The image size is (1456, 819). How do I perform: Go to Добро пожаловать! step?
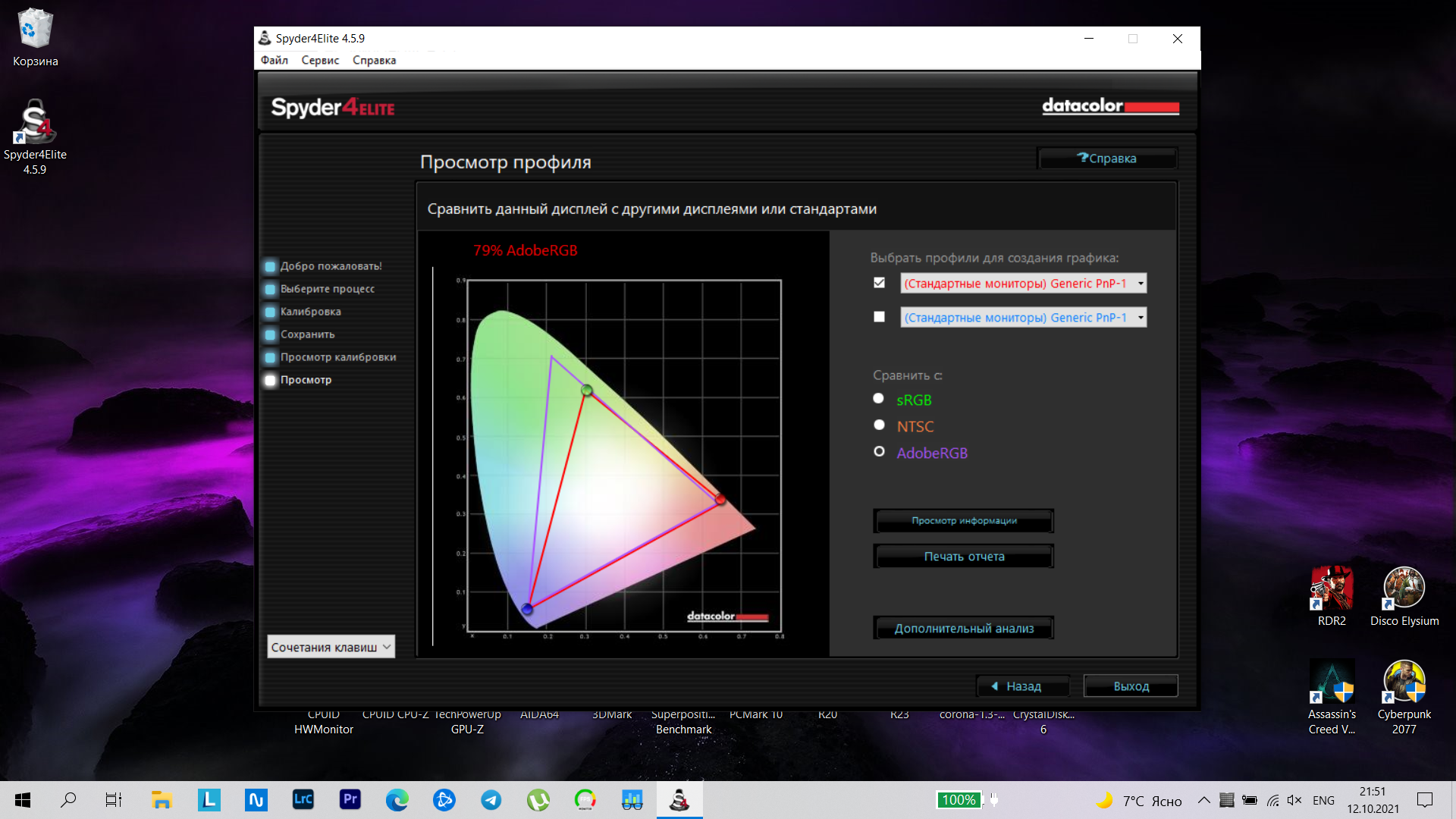(324, 266)
